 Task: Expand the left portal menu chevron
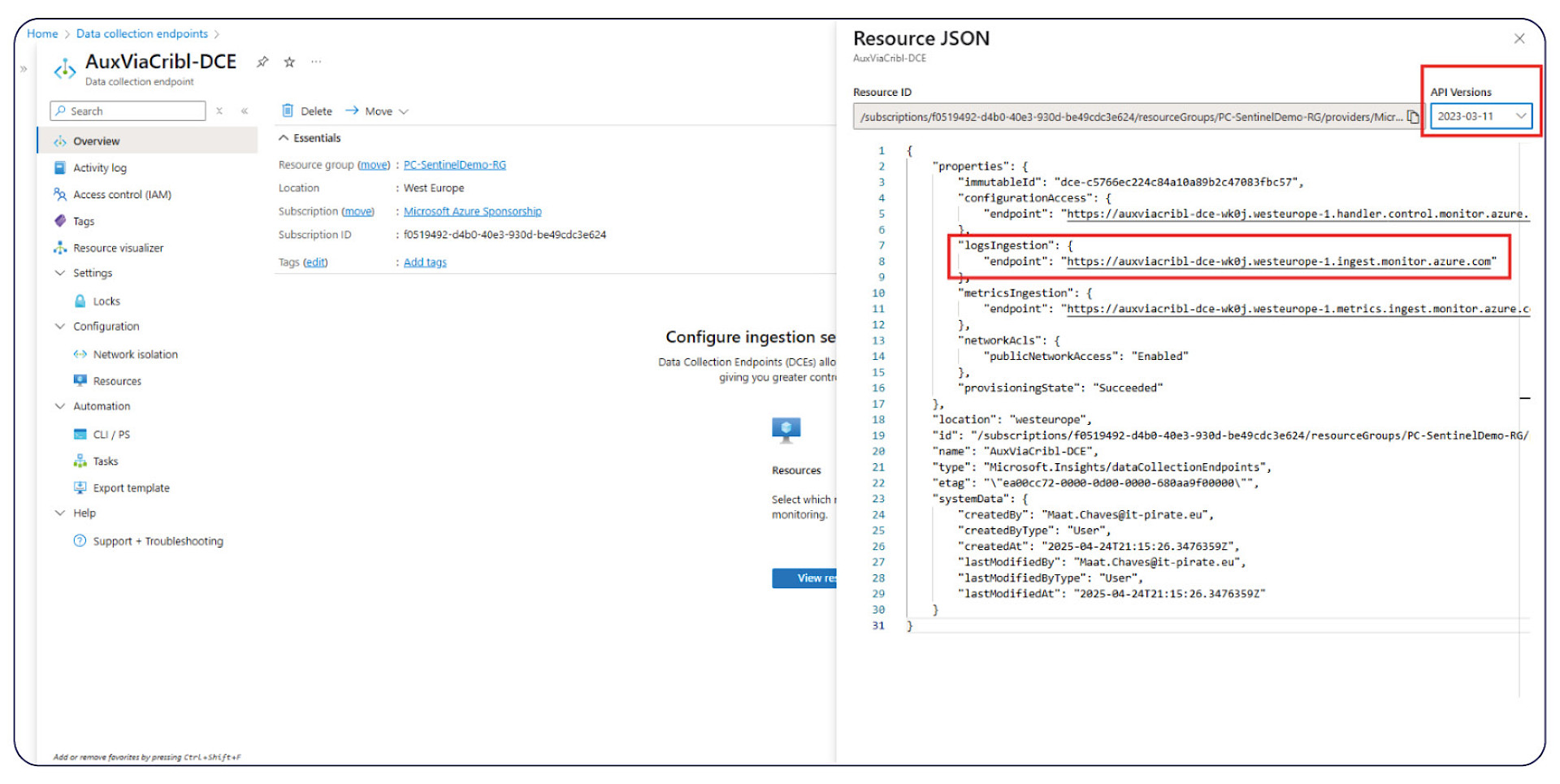(x=24, y=69)
